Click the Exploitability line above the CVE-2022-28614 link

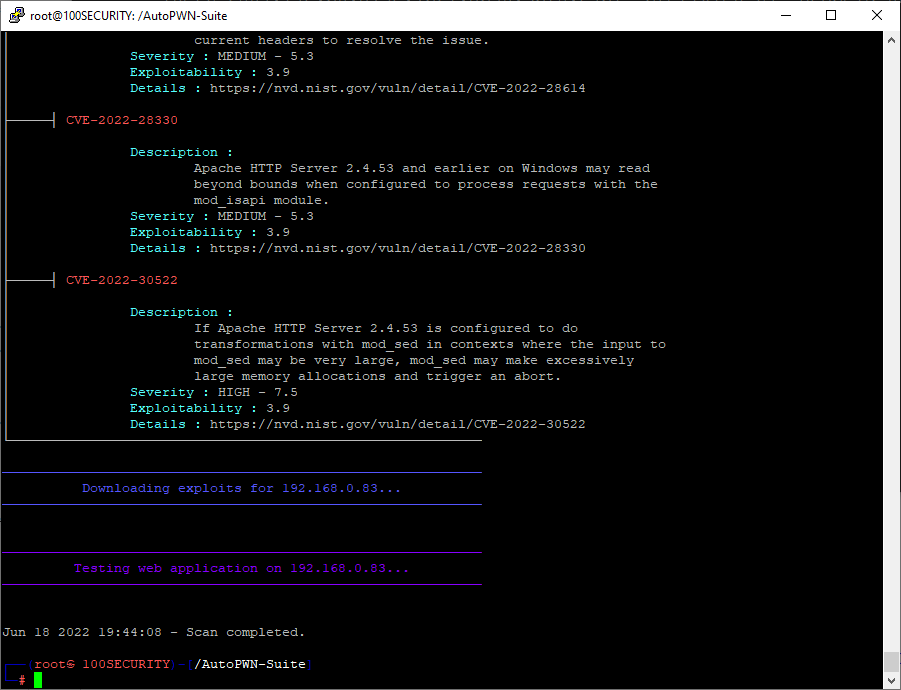click(210, 72)
